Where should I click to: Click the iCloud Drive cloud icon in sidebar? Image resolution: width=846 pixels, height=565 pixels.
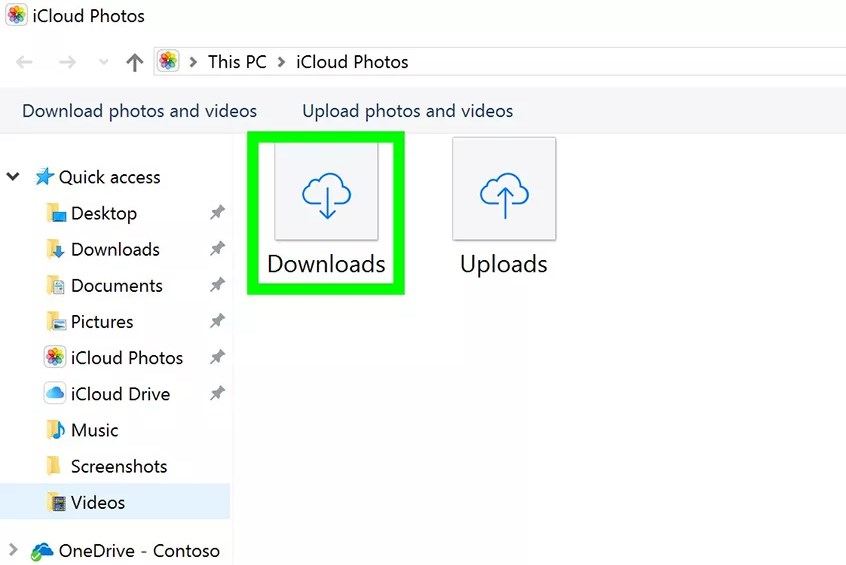pyautogui.click(x=55, y=393)
